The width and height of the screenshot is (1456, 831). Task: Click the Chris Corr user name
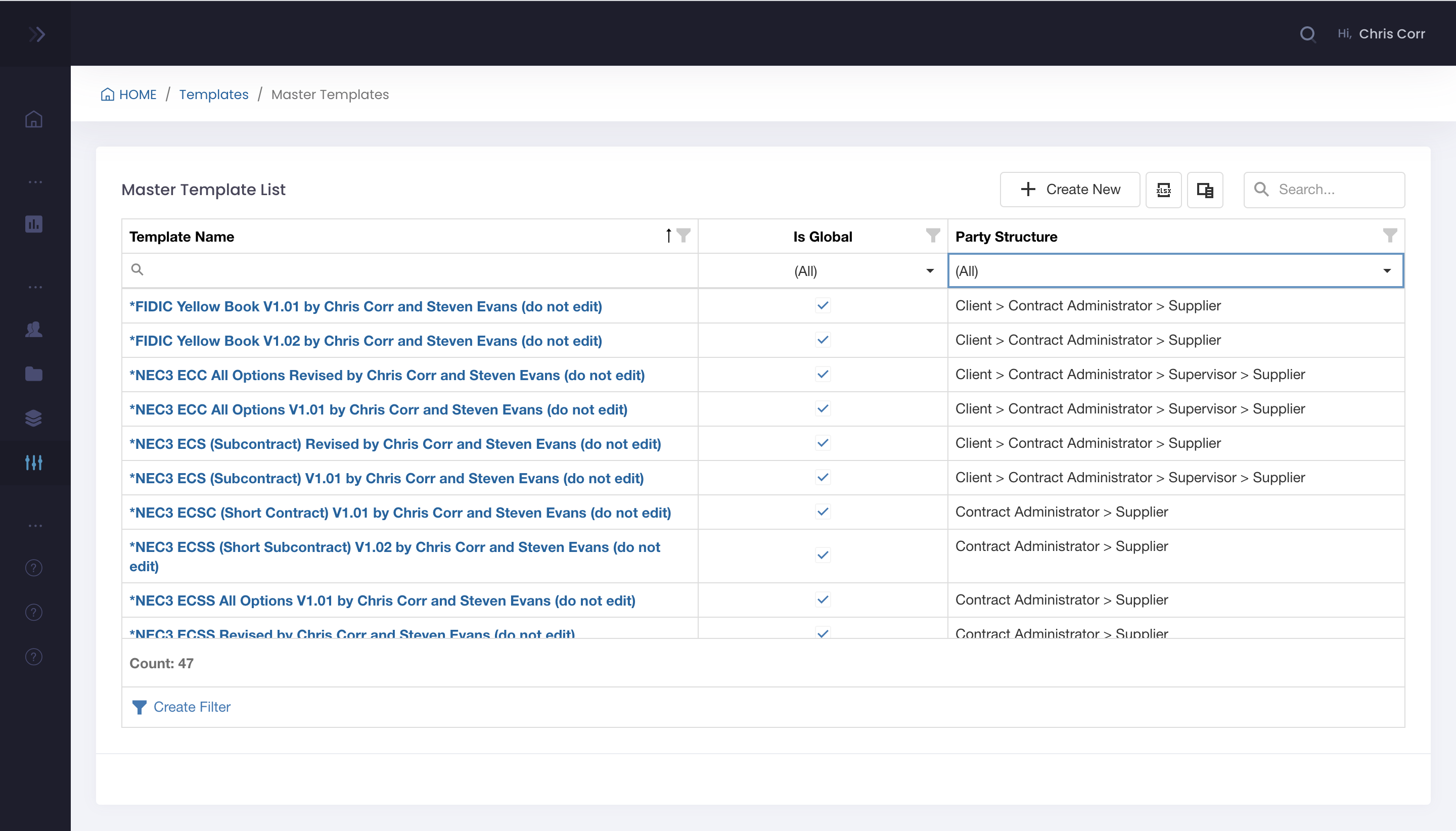[1391, 34]
